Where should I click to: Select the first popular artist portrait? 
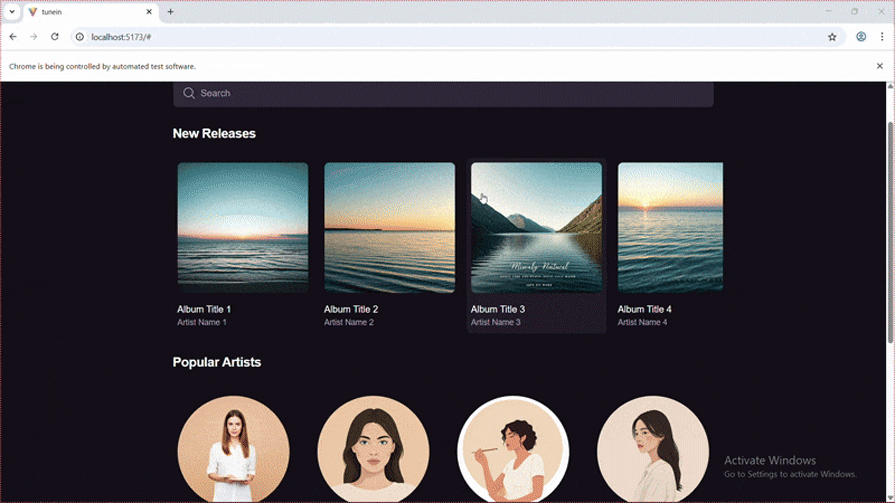pyautogui.click(x=233, y=450)
